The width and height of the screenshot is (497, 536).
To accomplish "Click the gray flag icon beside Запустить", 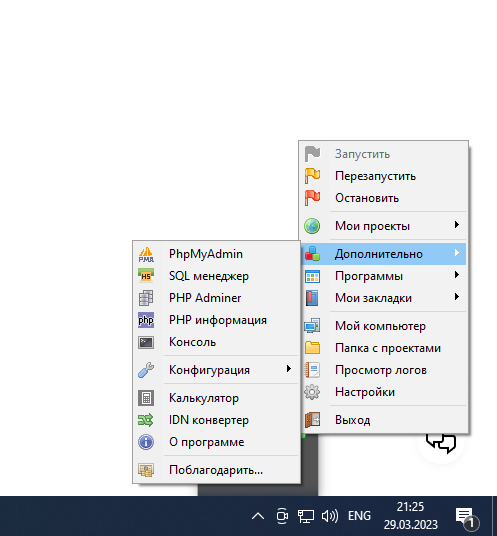I will click(x=312, y=154).
